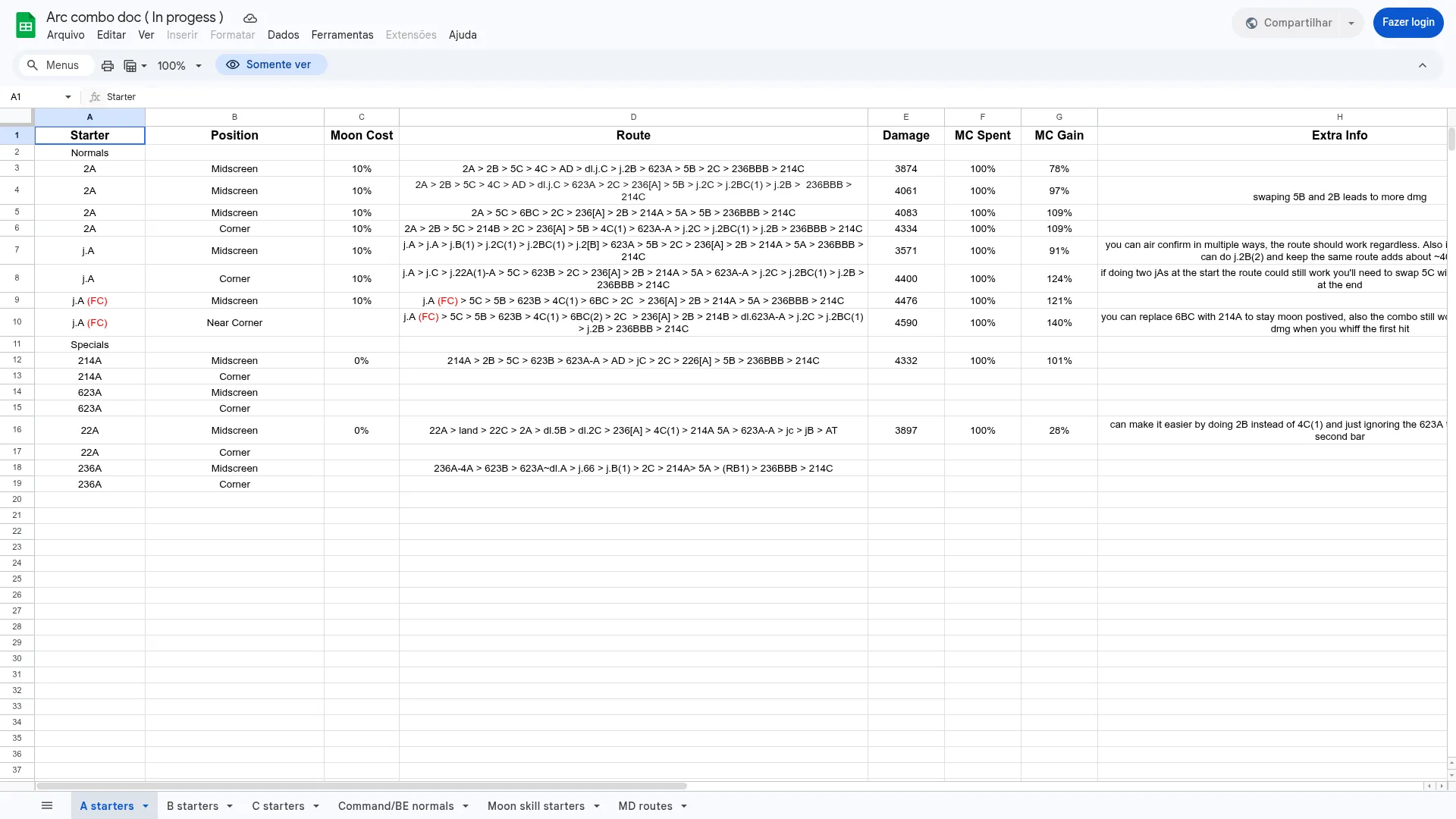Open the filter views icon menu
Image resolution: width=1456 pixels, height=819 pixels.
(134, 66)
